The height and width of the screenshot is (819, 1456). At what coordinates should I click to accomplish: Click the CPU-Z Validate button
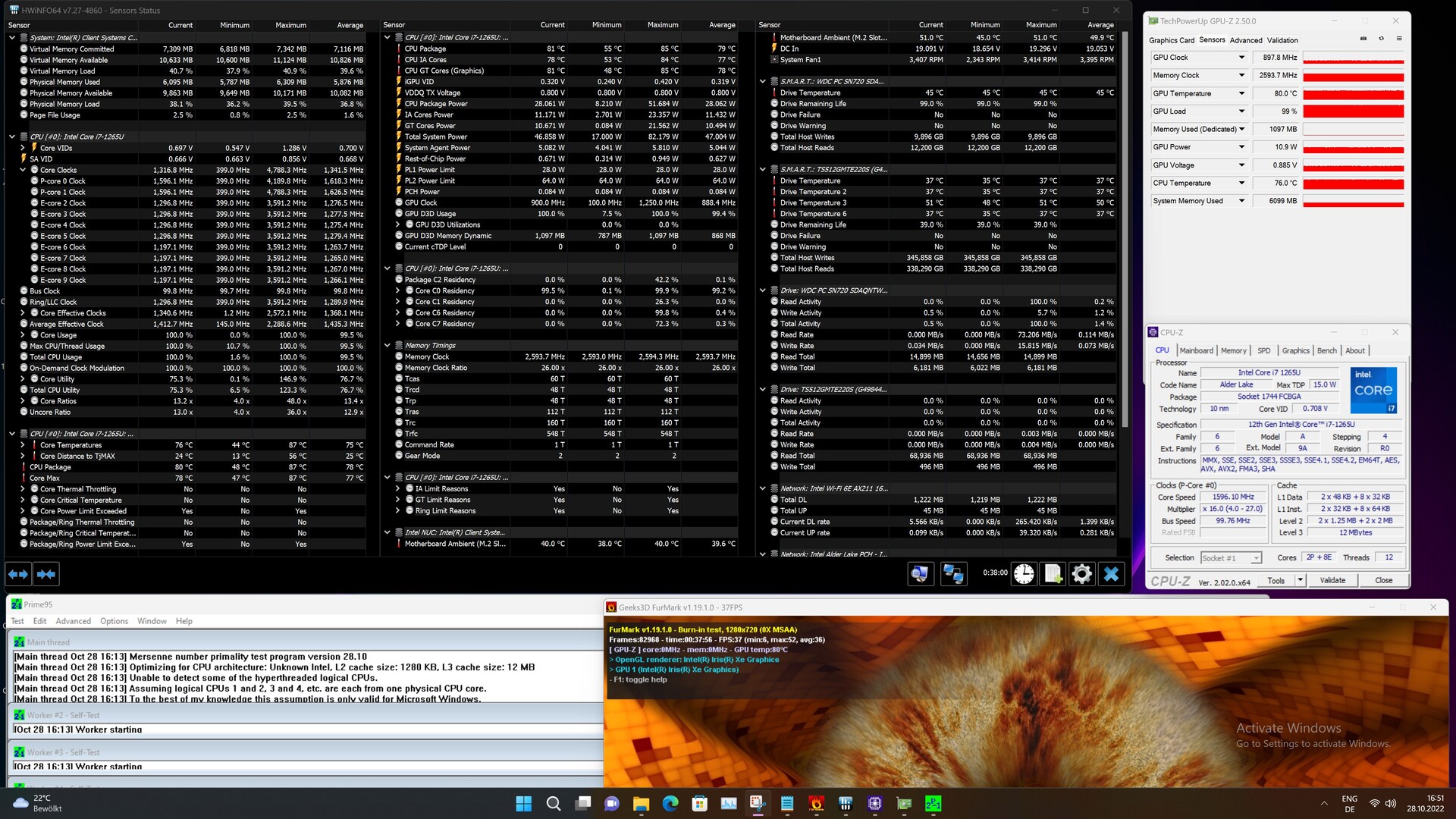tap(1332, 580)
